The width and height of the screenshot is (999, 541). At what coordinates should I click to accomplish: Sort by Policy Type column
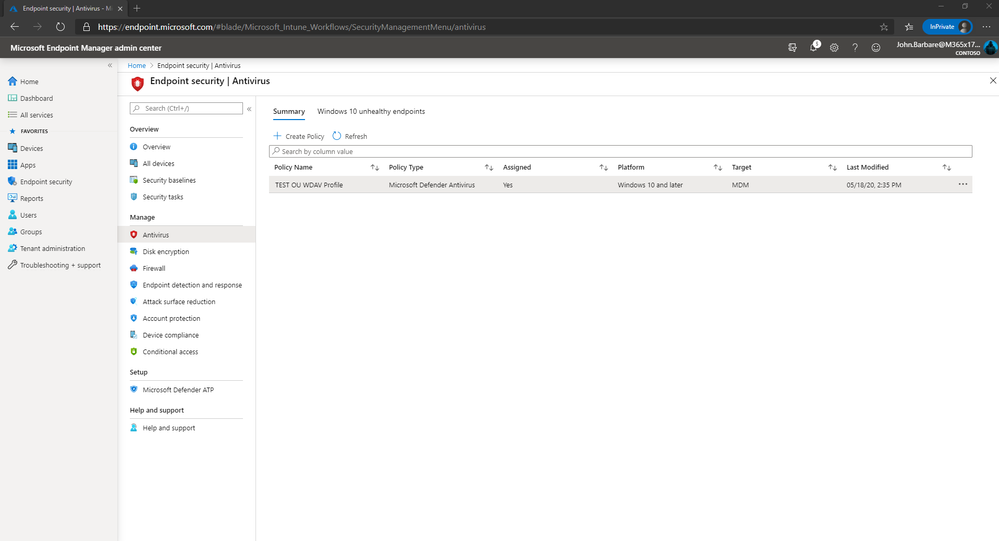coord(489,168)
